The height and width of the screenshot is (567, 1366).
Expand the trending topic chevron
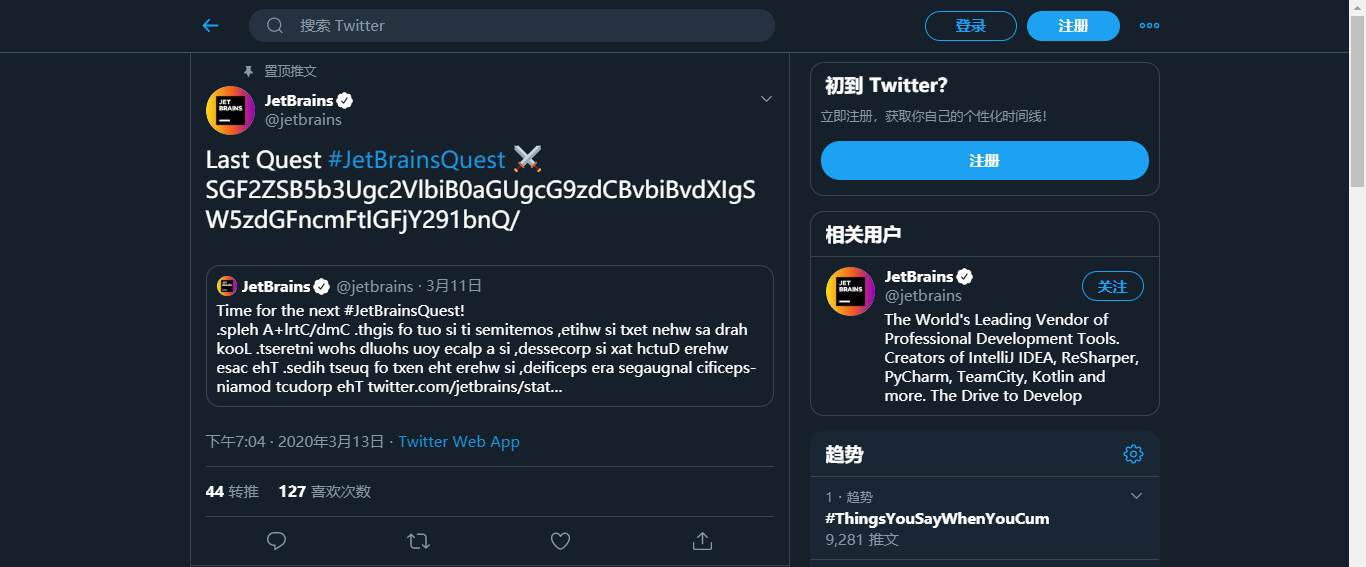pos(1136,496)
